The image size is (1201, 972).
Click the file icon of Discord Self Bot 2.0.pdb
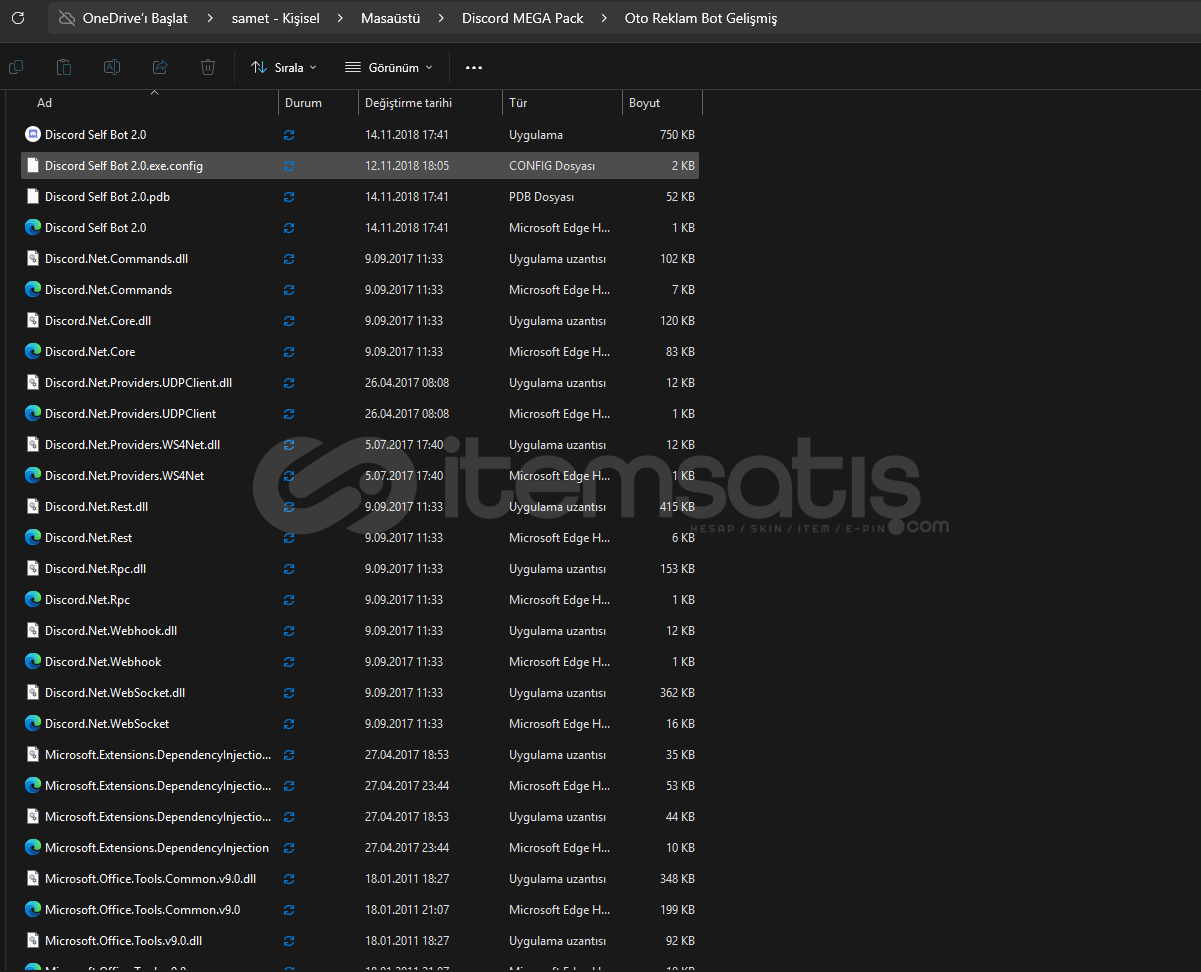[33, 196]
